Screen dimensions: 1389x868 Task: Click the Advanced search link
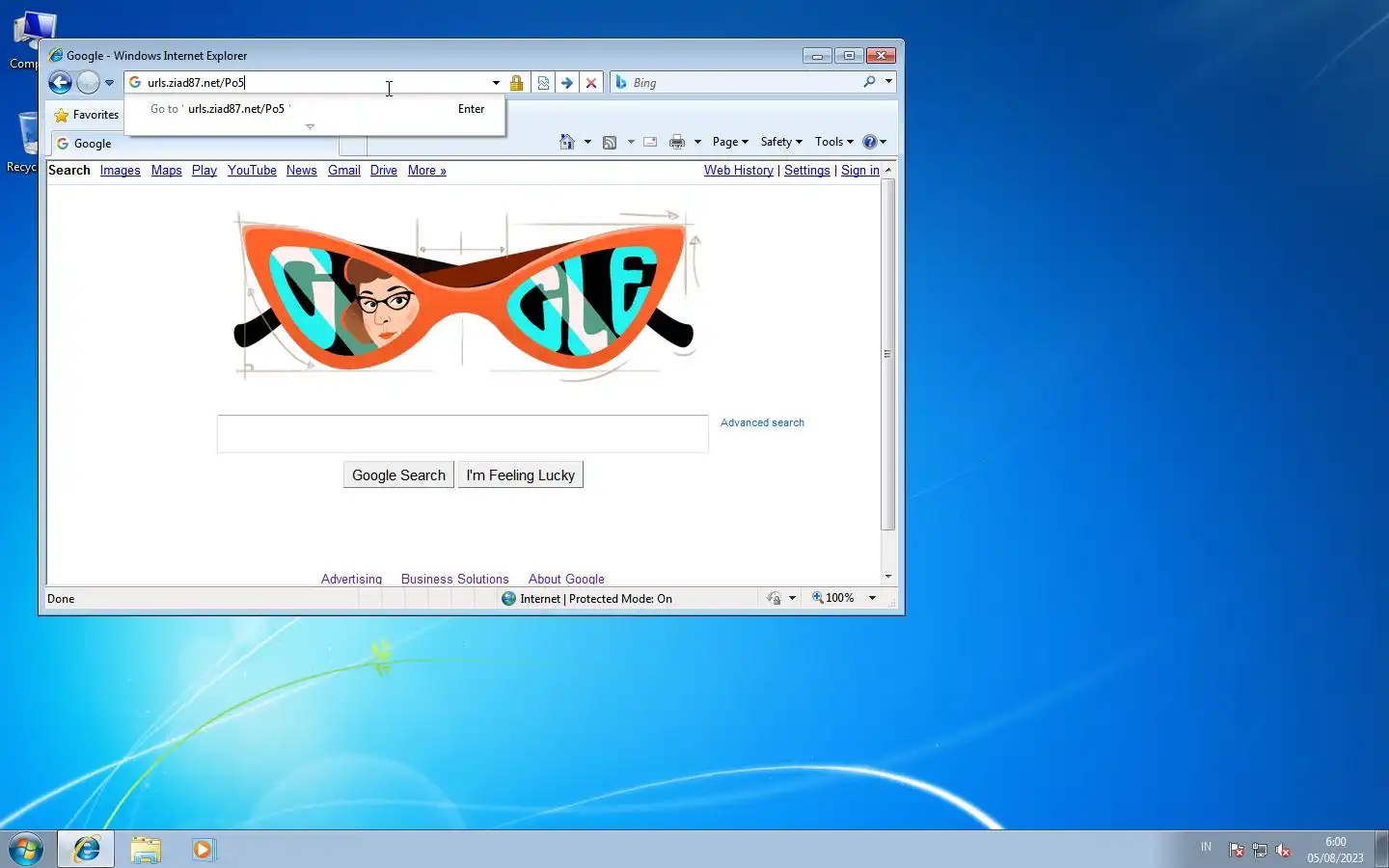pos(762,423)
